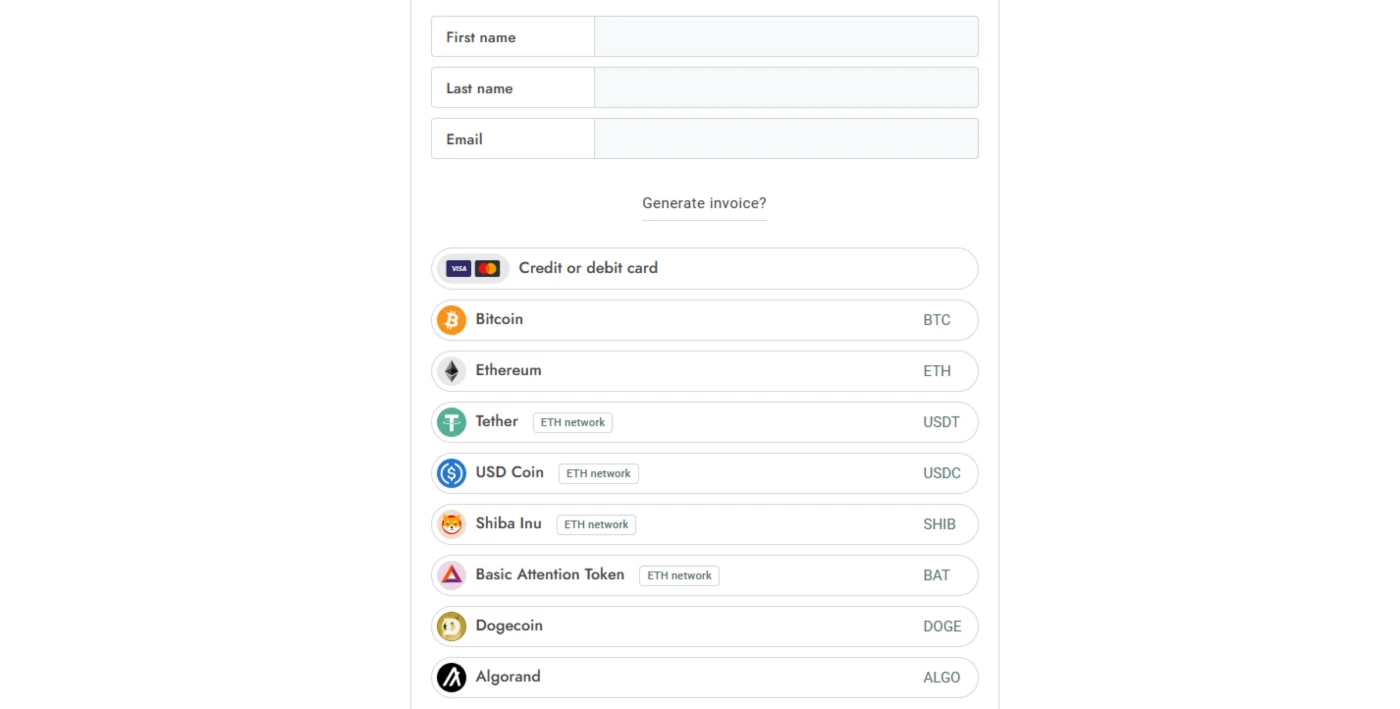This screenshot has width=1400, height=709.
Task: Click the Ethereum diamond logo icon
Action: tap(452, 371)
